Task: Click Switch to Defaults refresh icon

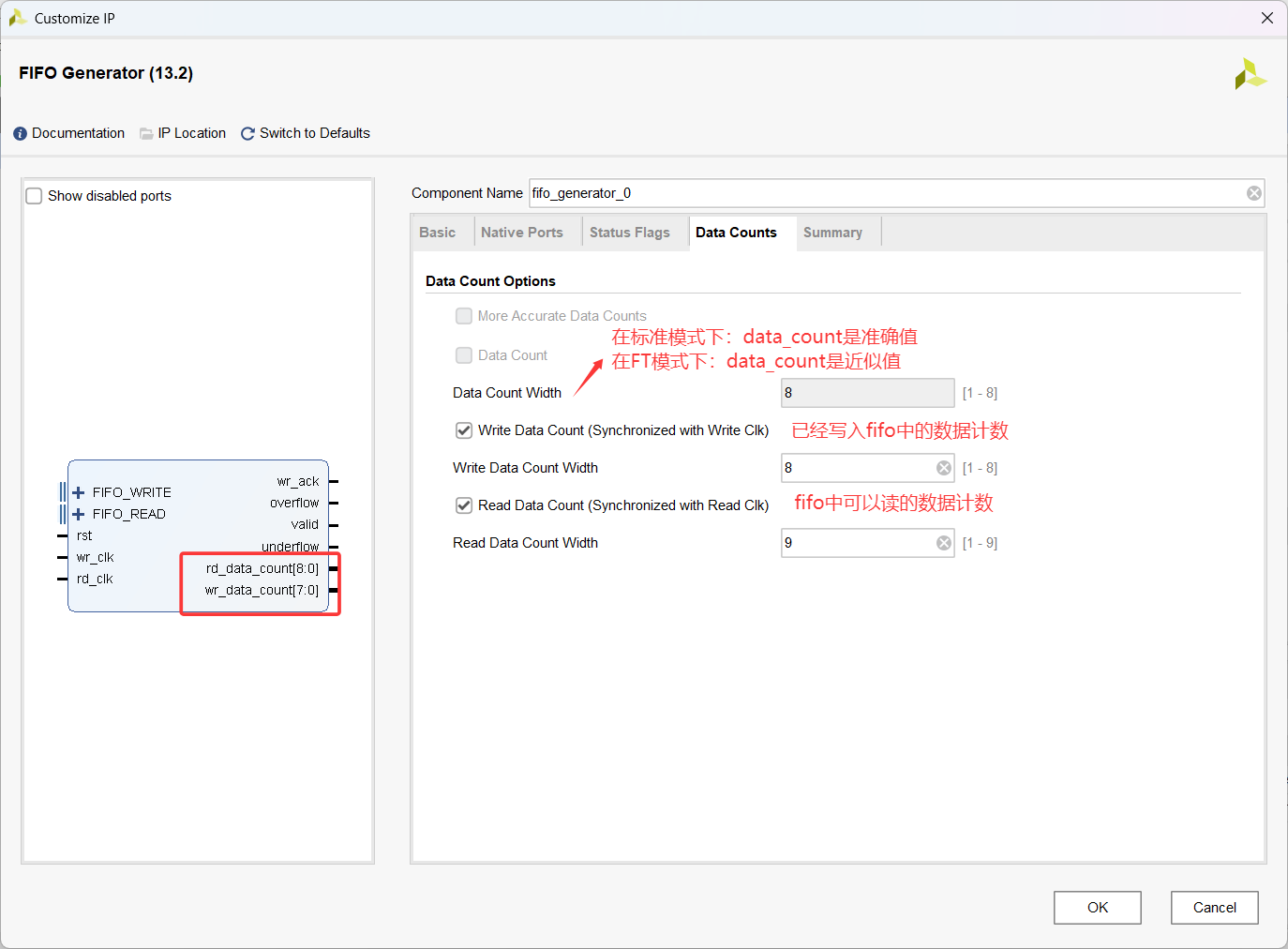Action: (247, 134)
